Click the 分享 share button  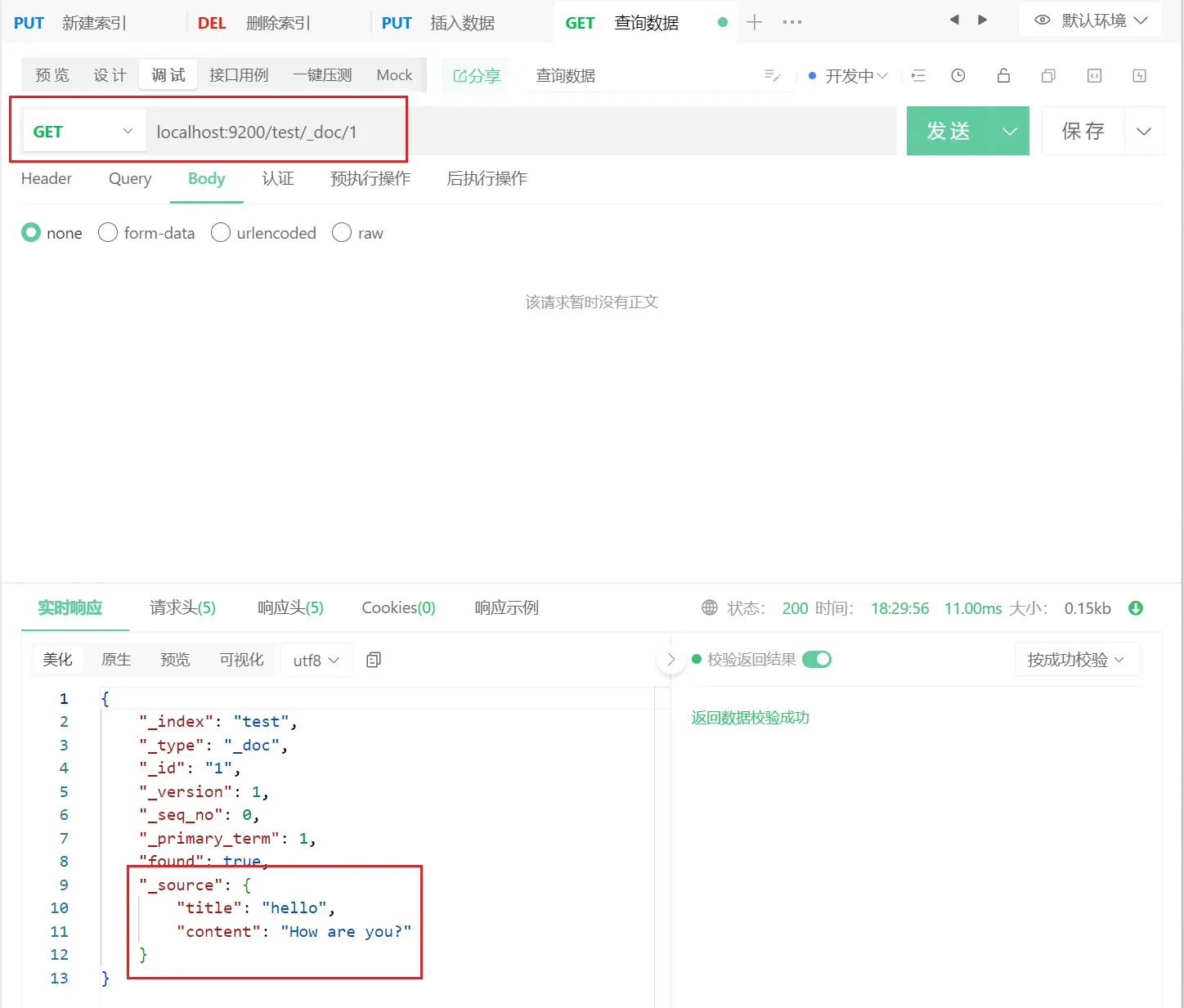[476, 75]
